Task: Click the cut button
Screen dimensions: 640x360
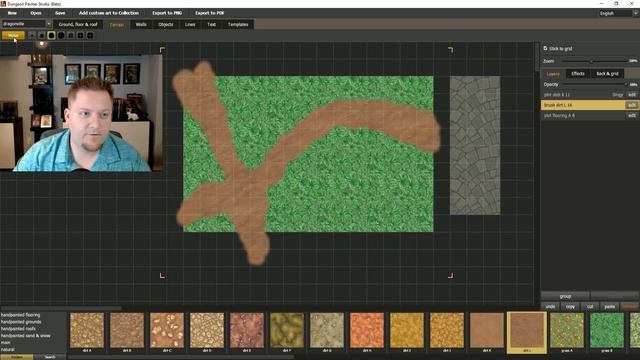Action: 590,306
